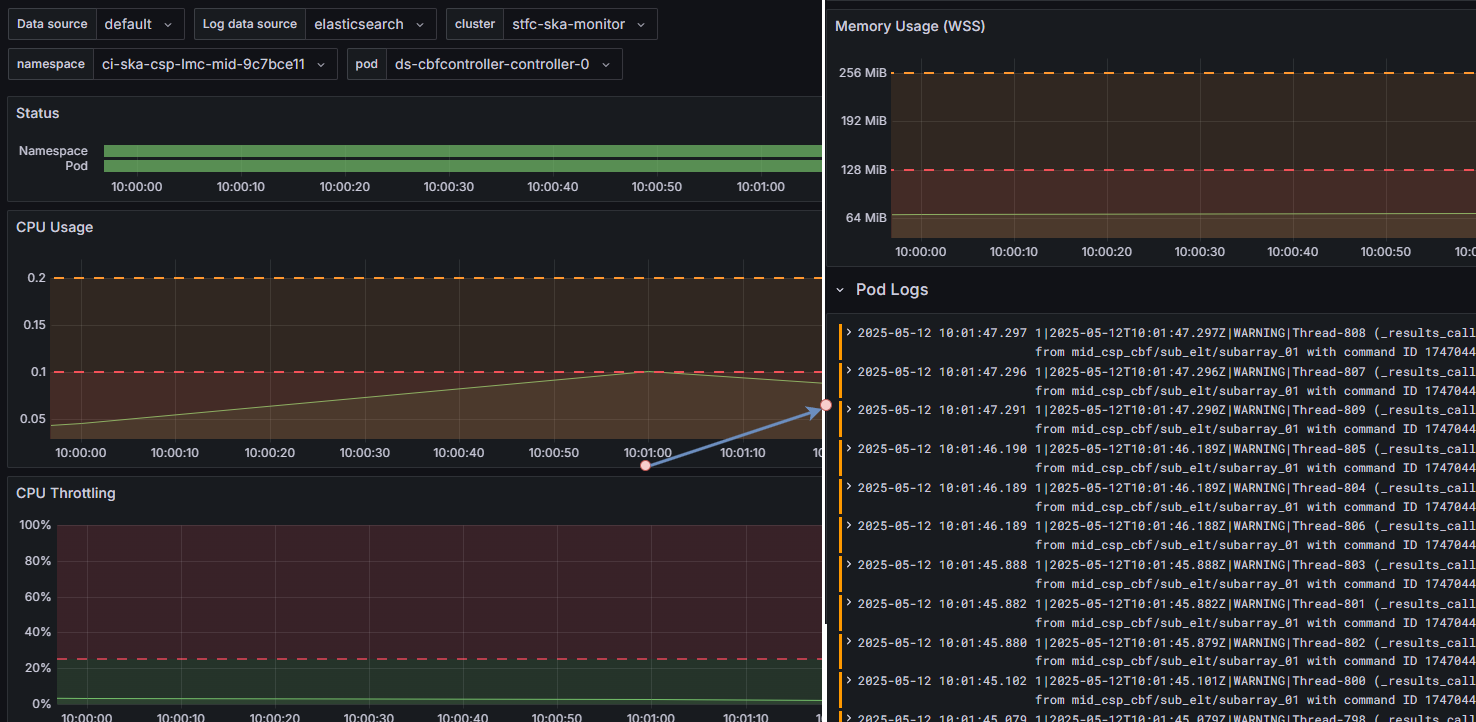
Task: Click the 20% CPU Throttling axis label
Action: pos(38,668)
